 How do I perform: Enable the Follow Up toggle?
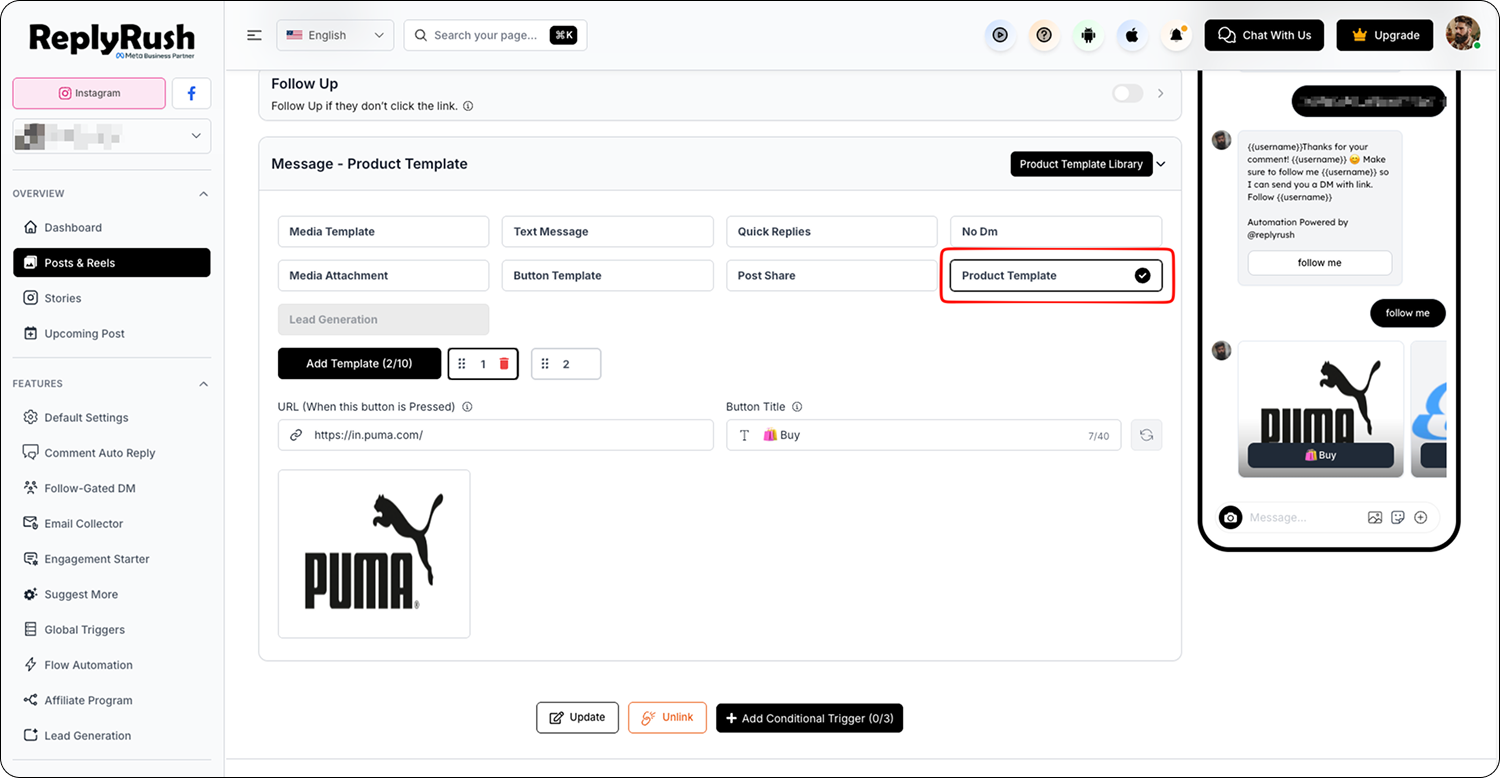click(1127, 93)
